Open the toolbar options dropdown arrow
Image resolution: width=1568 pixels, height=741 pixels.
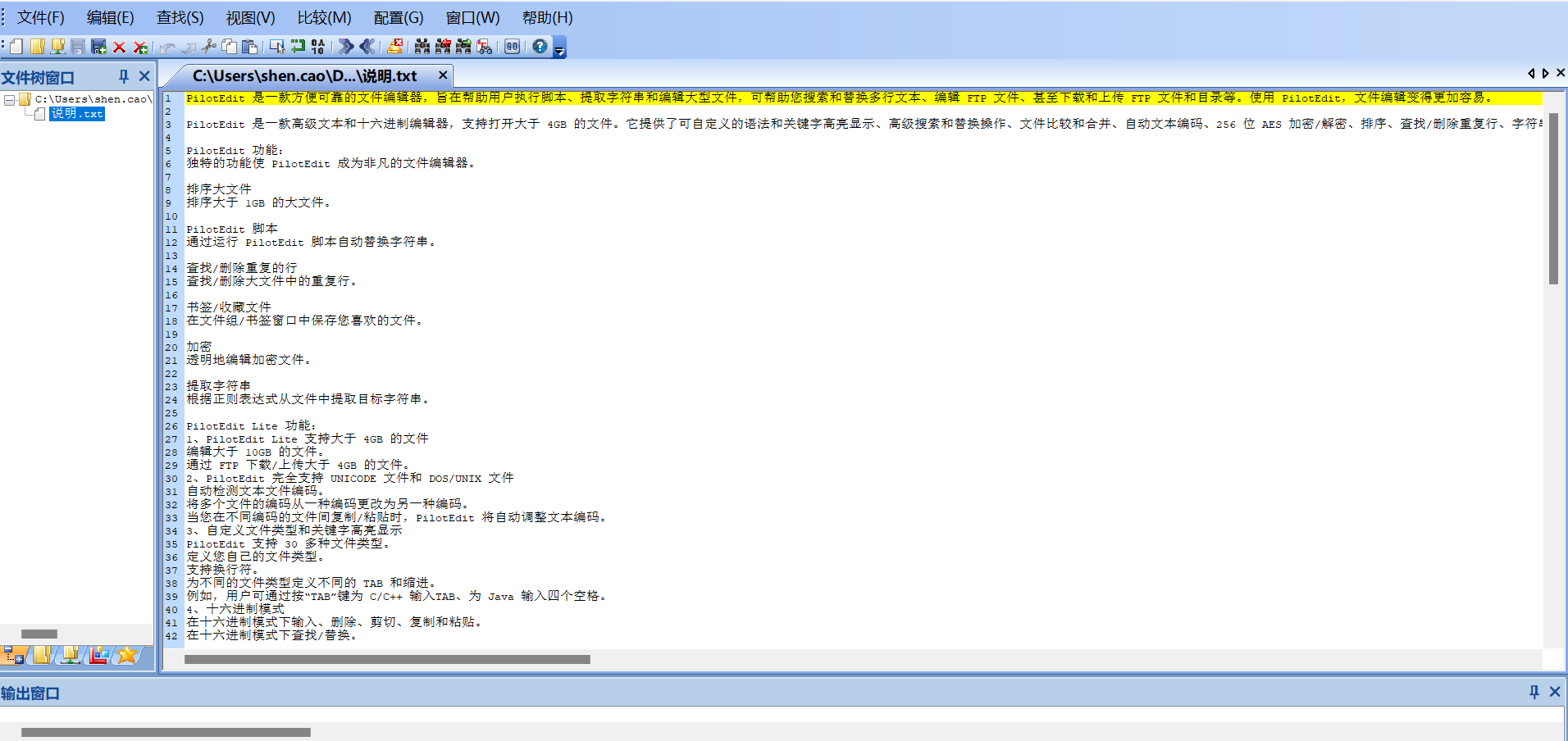point(559,48)
